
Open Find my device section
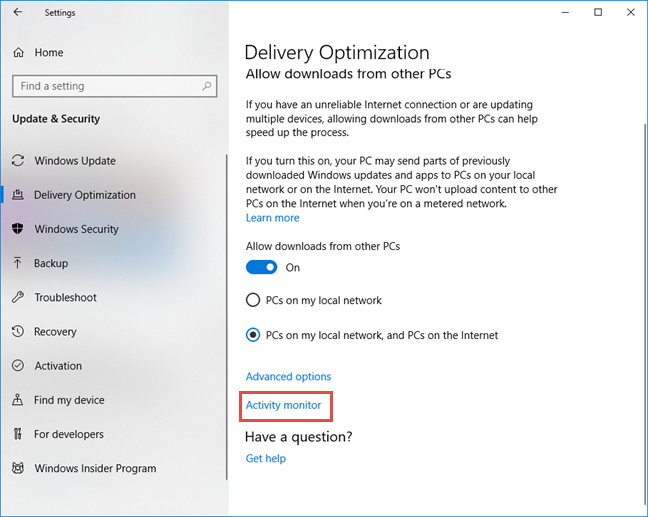tap(69, 400)
